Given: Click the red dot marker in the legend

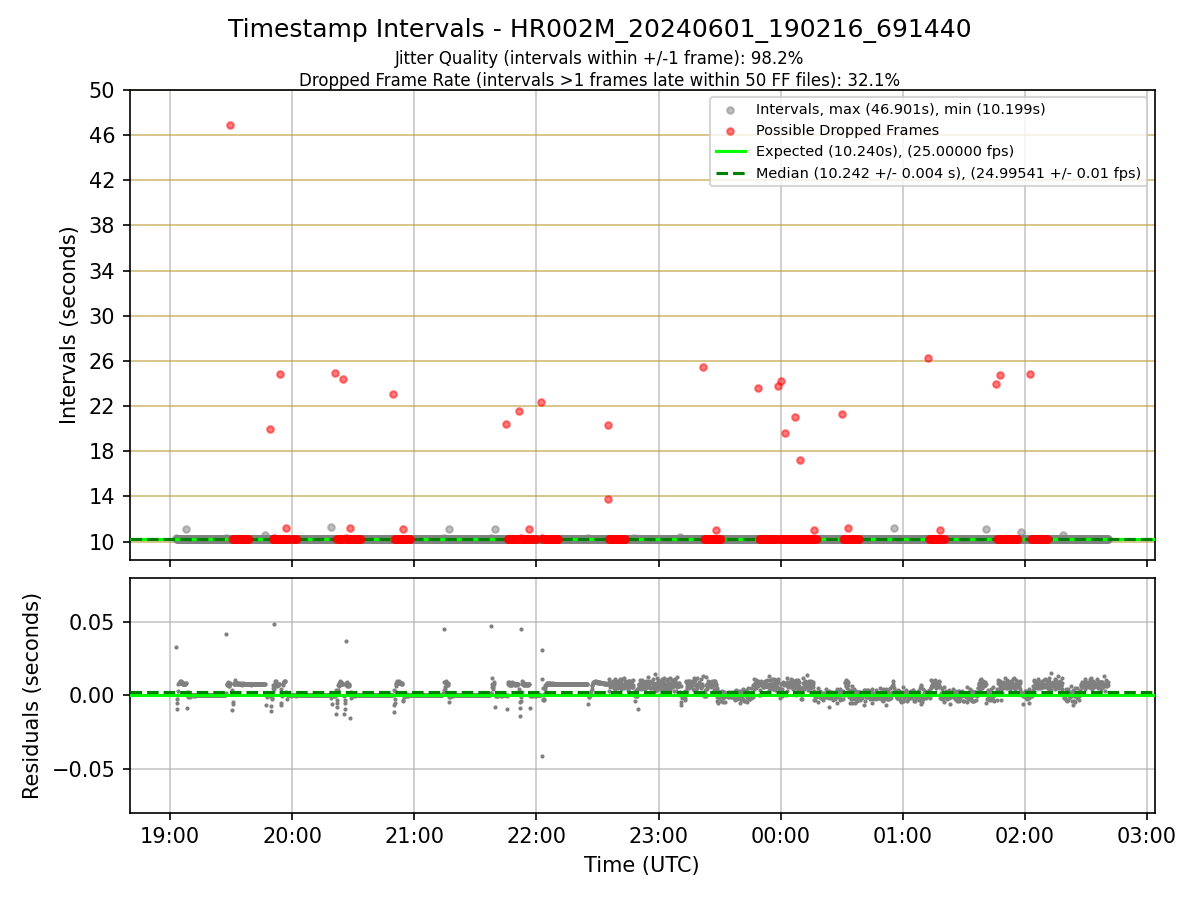Looking at the screenshot, I should [x=731, y=131].
